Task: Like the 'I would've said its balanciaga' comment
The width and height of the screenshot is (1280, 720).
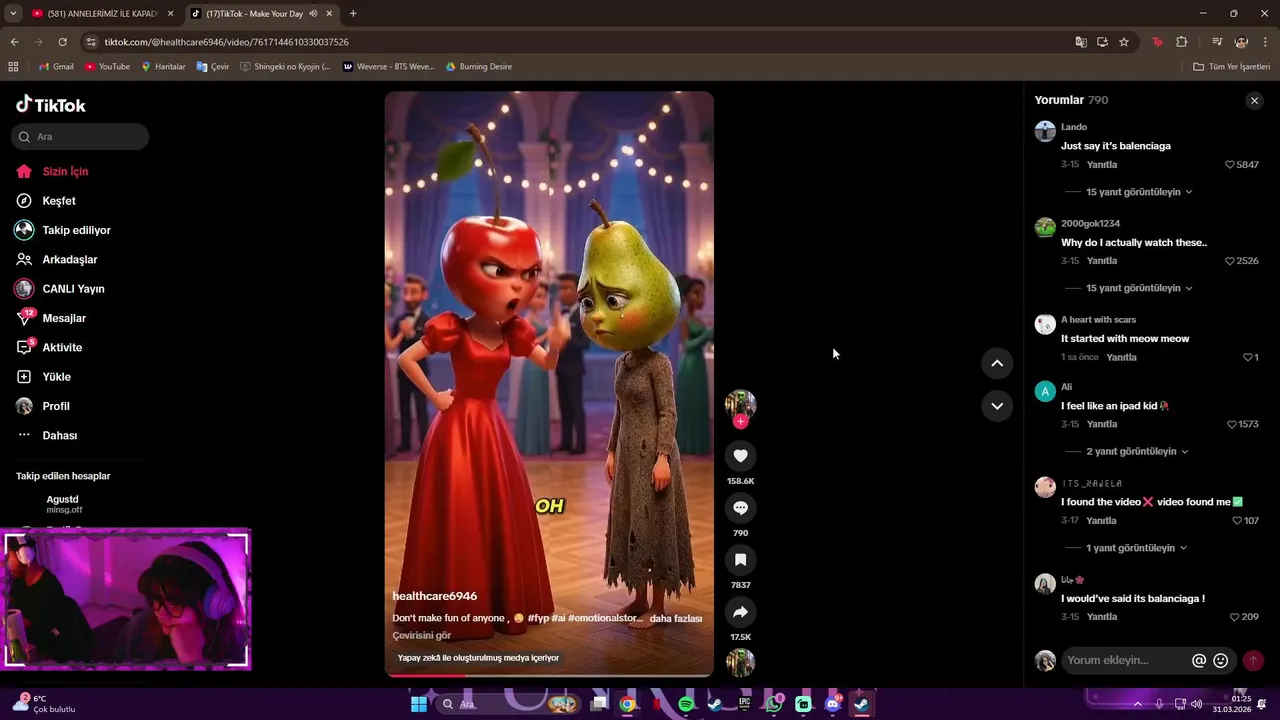Action: [x=1234, y=617]
